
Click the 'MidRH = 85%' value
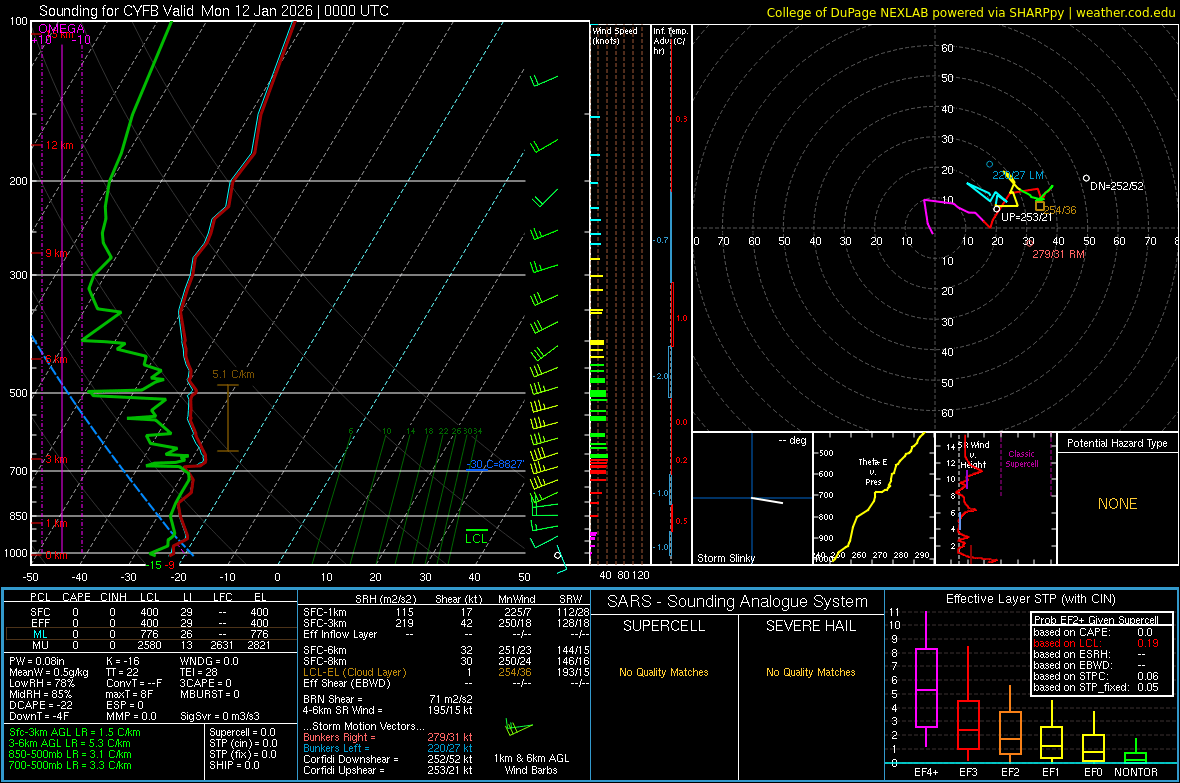click(41, 694)
